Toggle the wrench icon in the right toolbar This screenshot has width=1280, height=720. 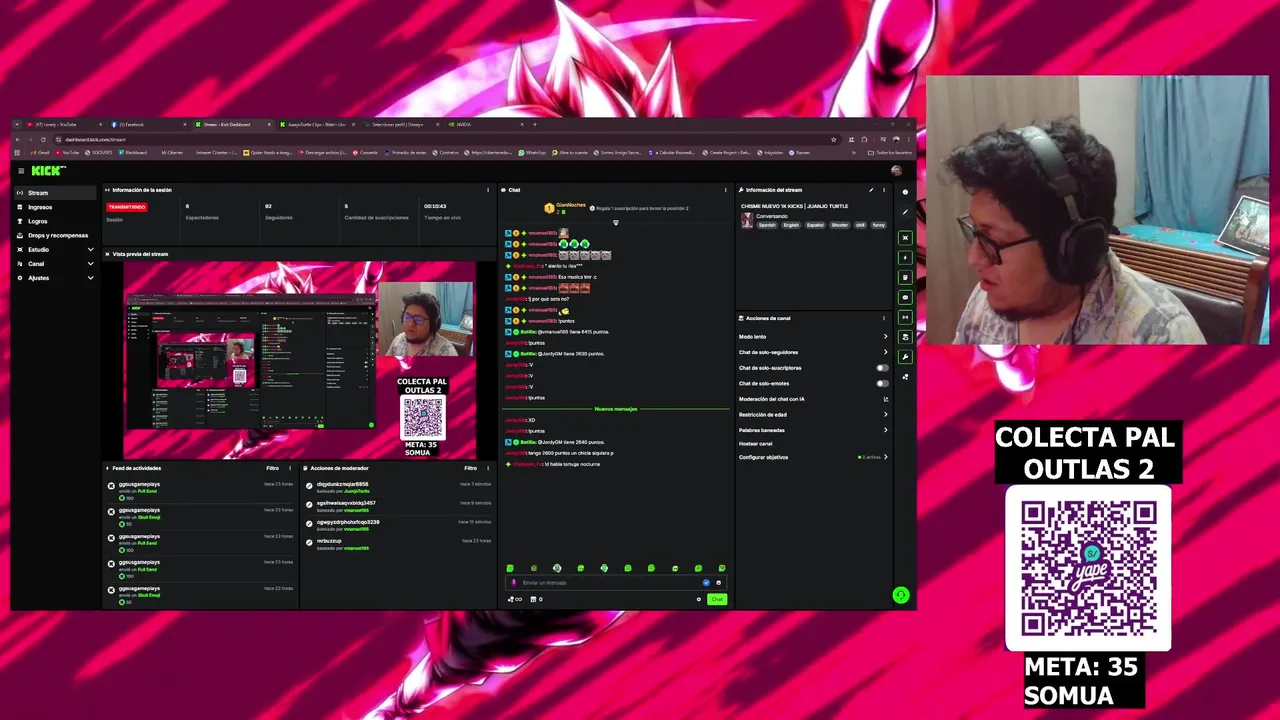905,357
